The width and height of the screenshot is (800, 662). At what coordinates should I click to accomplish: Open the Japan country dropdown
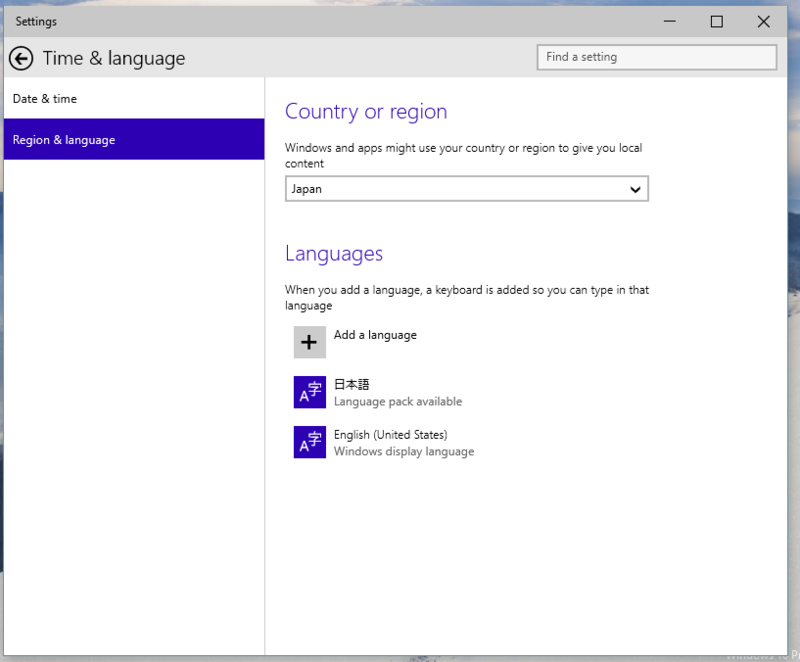coord(466,189)
